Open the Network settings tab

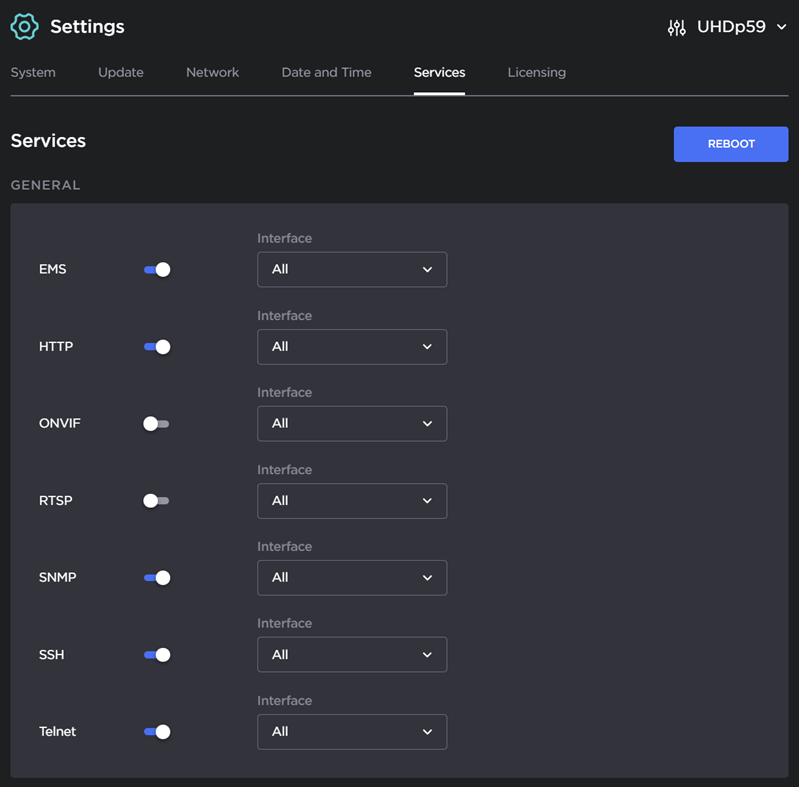[212, 72]
